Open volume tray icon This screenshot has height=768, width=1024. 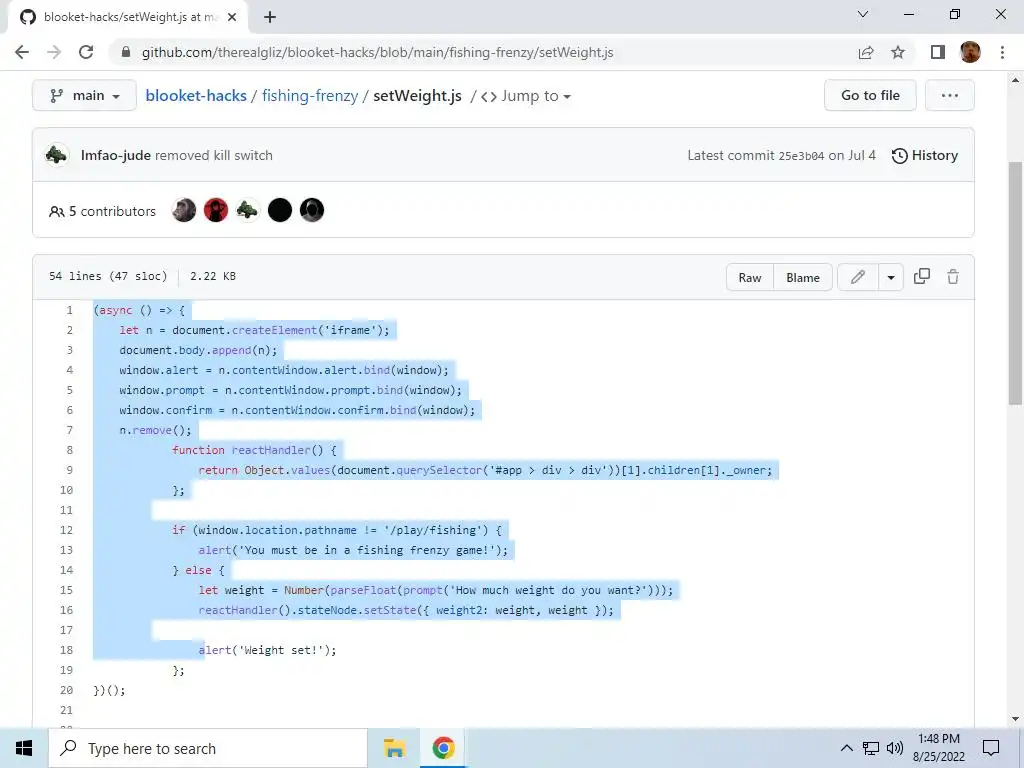tap(895, 748)
